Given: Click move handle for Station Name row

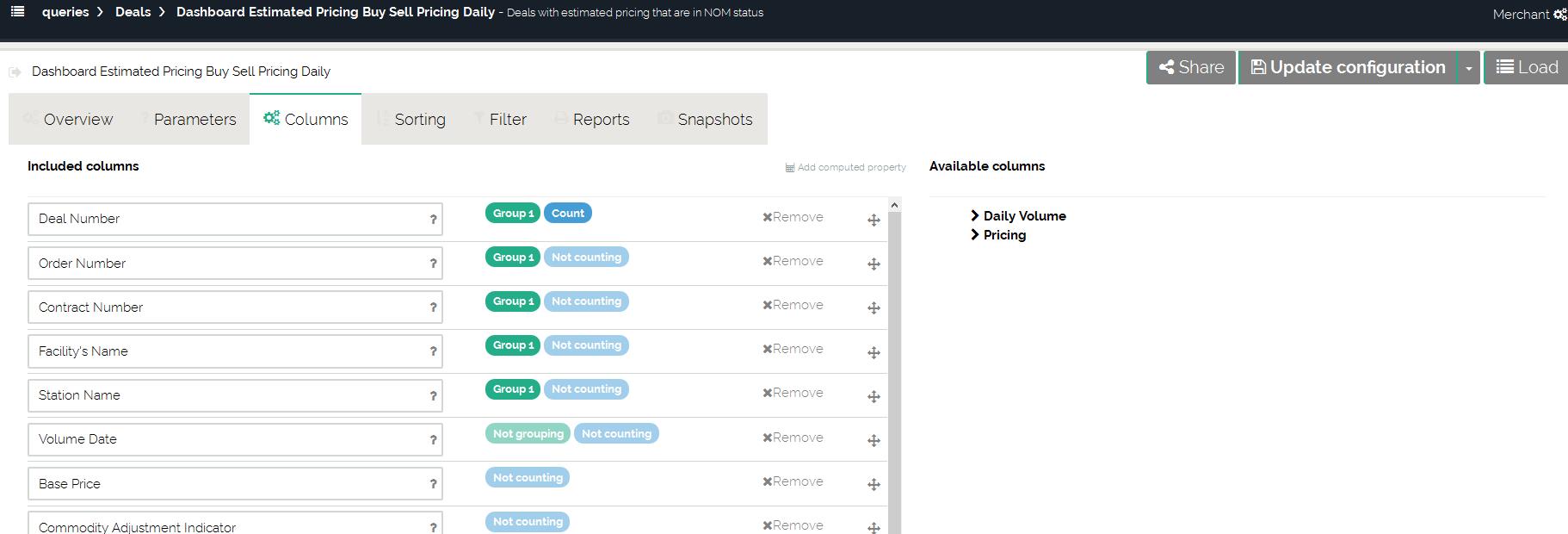Looking at the screenshot, I should [x=874, y=397].
